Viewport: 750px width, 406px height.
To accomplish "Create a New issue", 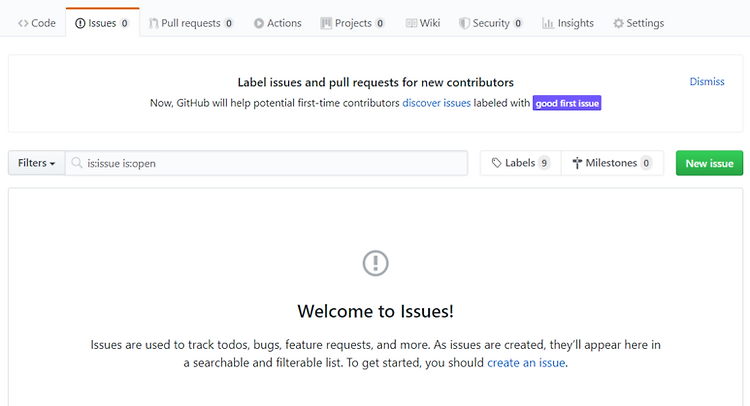I will (709, 163).
